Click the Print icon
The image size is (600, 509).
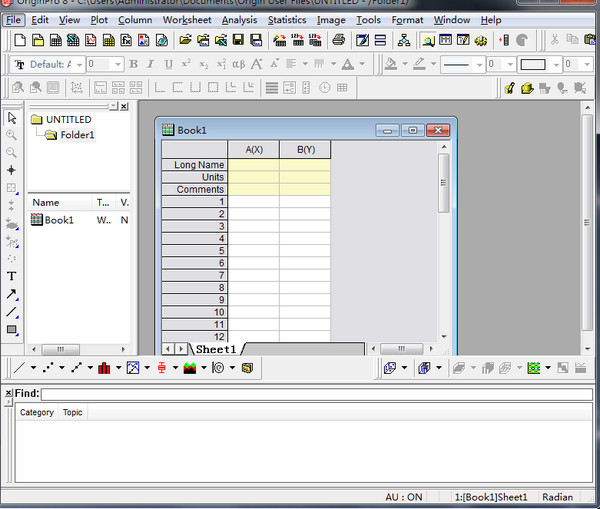coord(339,40)
